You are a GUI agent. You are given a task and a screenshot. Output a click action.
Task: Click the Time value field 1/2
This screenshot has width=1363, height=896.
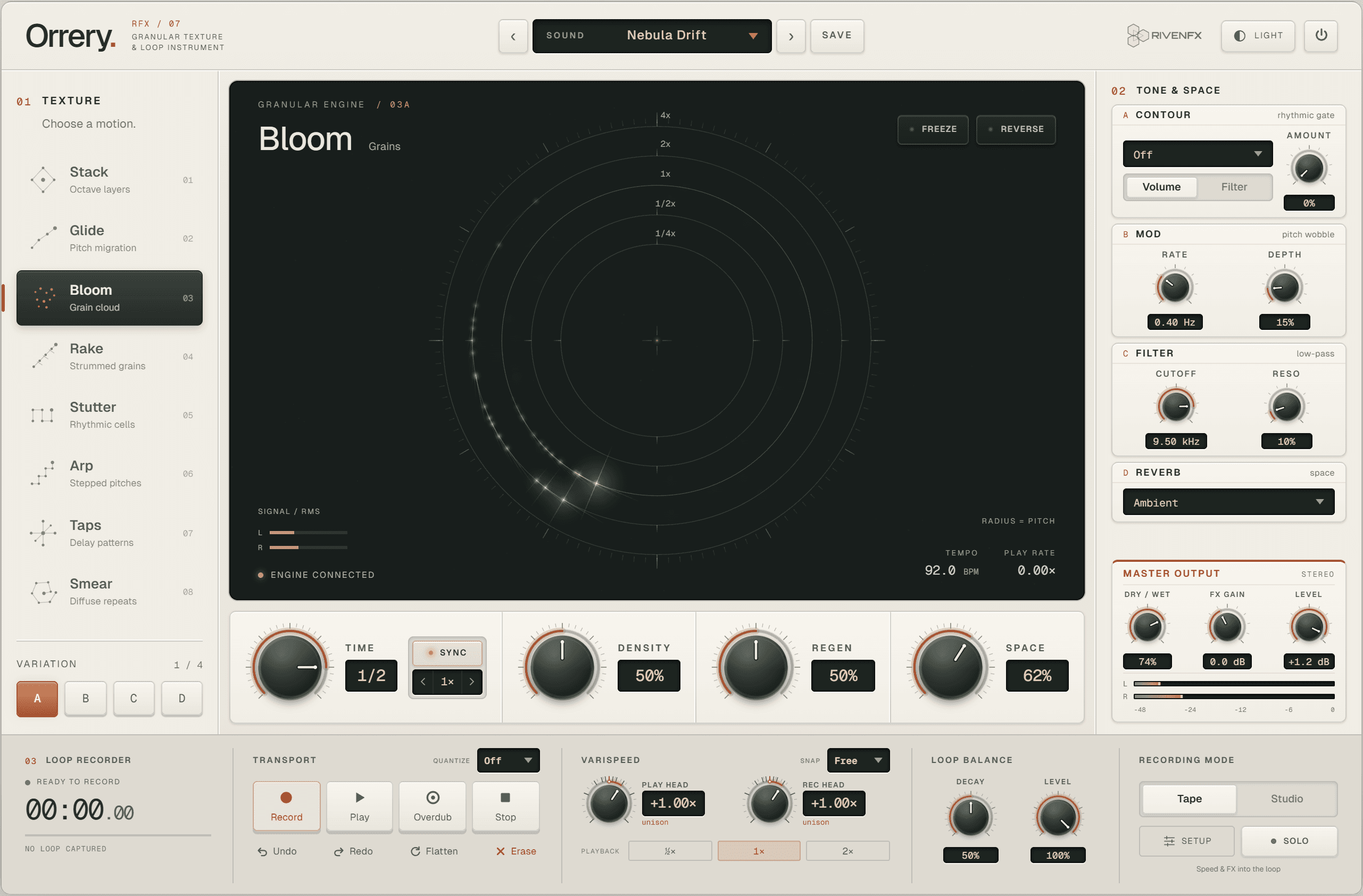click(x=371, y=675)
